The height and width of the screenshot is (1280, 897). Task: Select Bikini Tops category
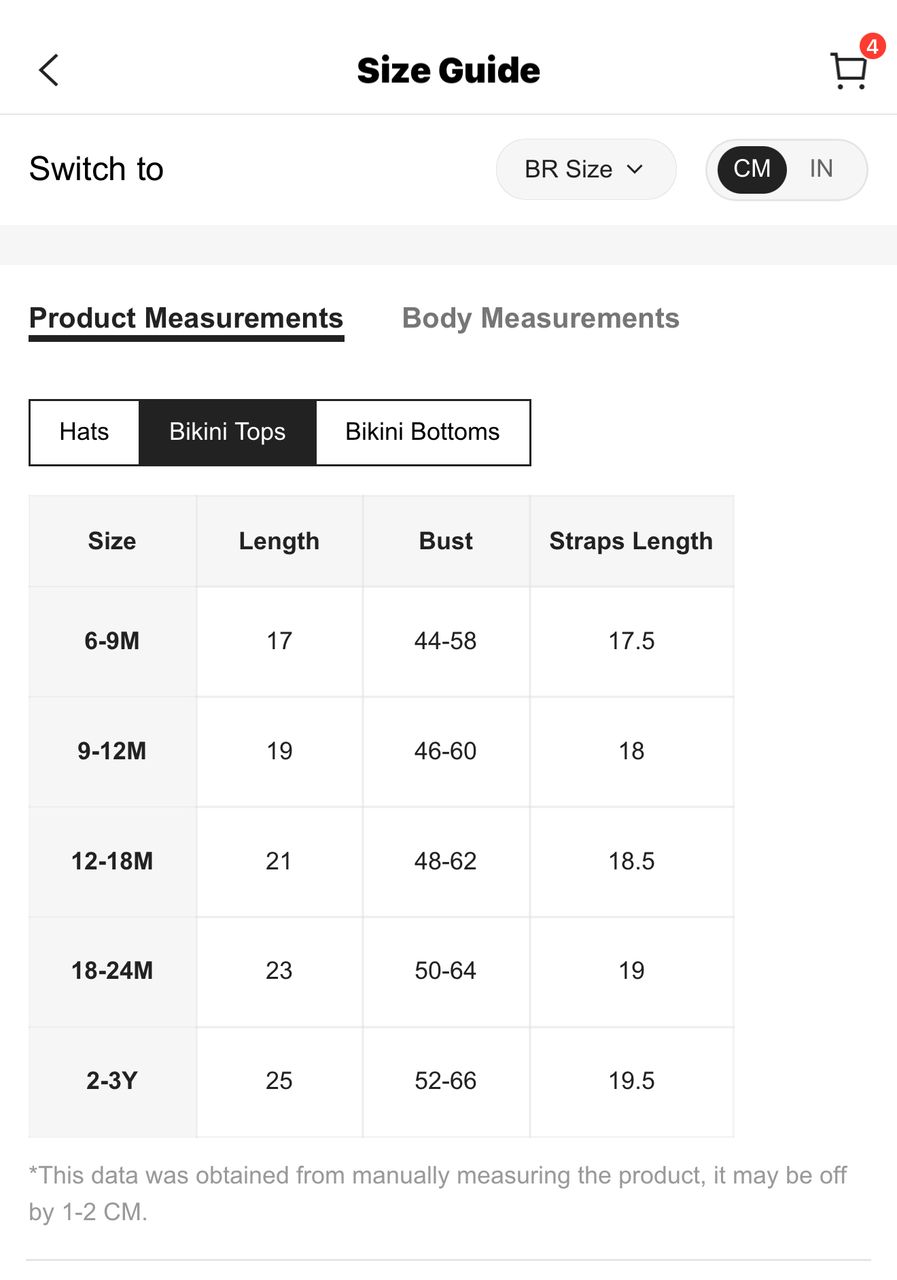[228, 432]
